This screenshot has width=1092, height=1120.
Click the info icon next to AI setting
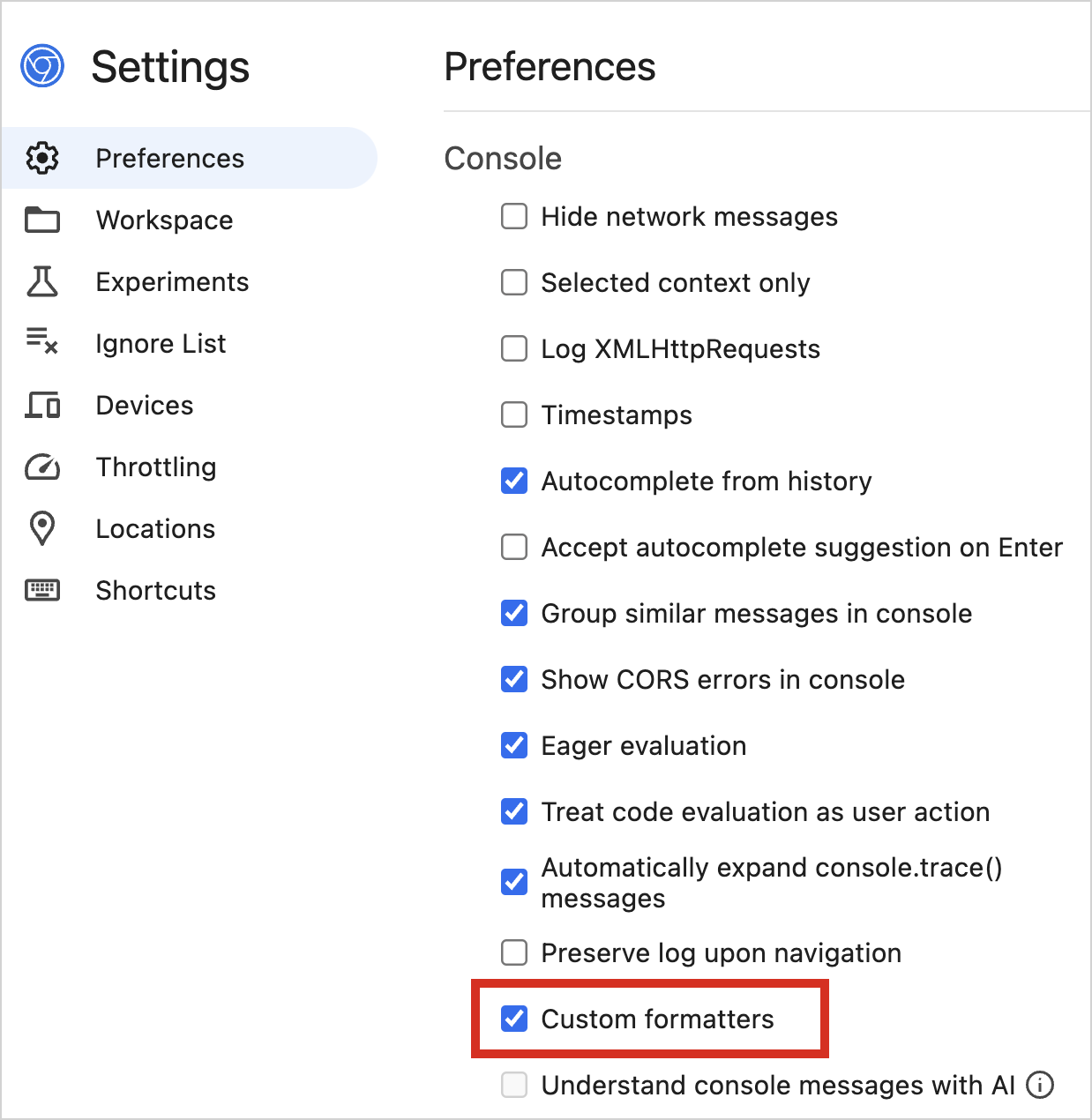(1041, 1086)
